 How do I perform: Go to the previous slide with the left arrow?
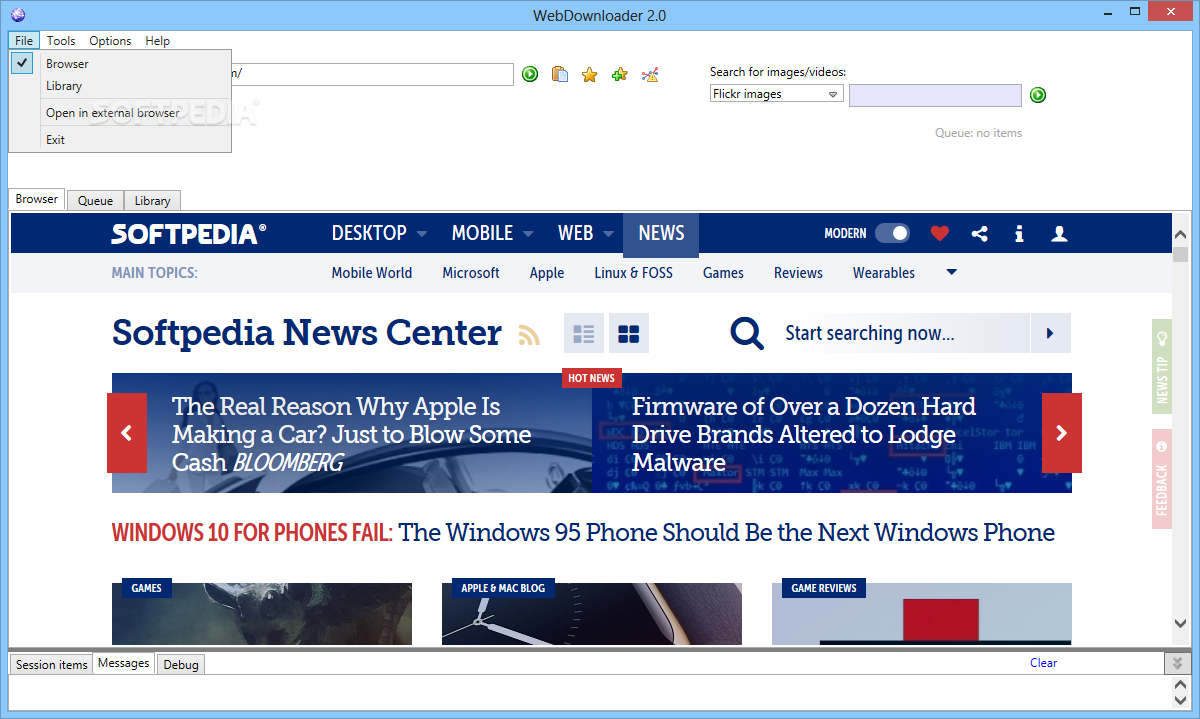coord(127,433)
